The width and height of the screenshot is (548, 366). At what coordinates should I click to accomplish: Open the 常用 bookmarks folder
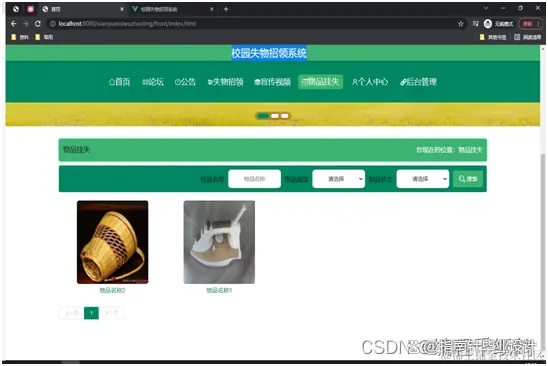tap(44, 37)
